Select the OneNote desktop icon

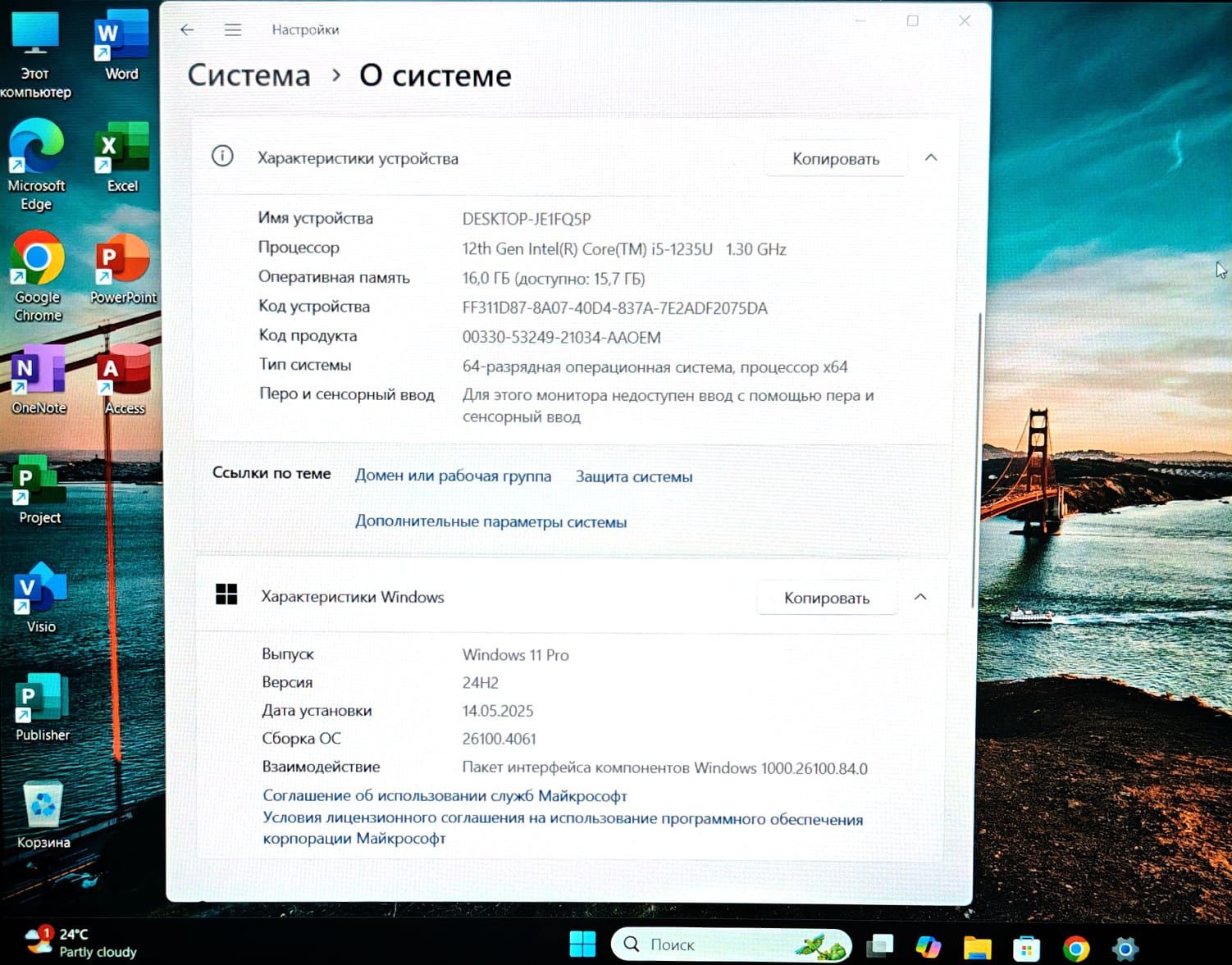click(39, 379)
